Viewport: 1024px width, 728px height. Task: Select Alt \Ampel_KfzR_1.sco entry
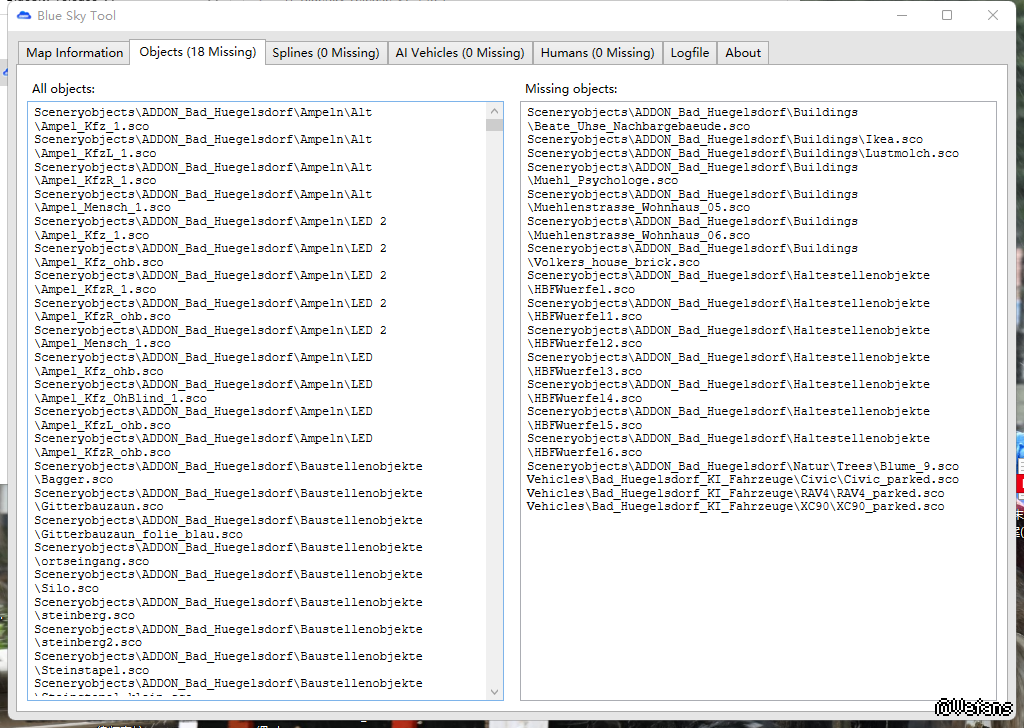(203, 174)
